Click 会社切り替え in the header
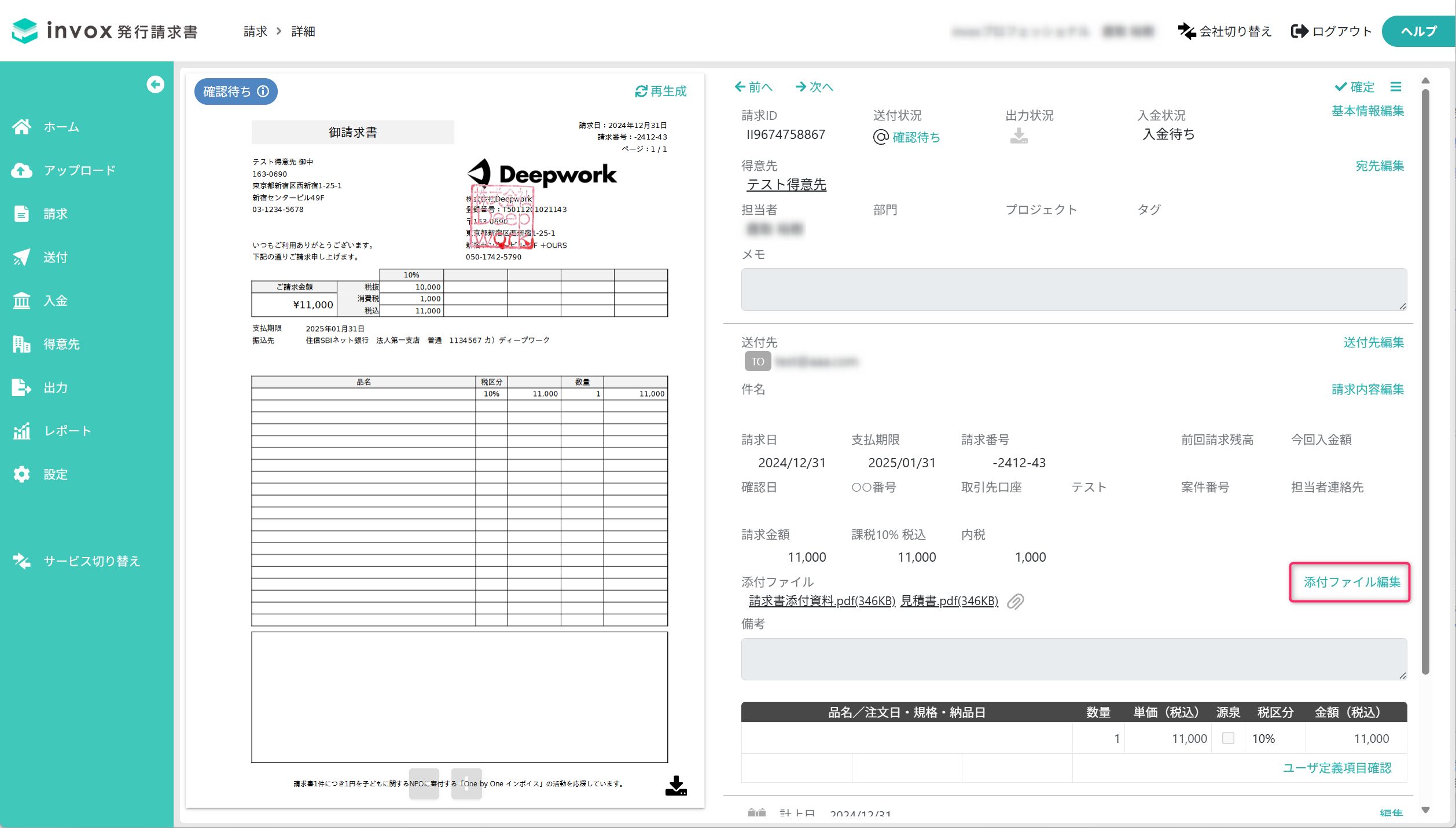The image size is (1456, 828). tap(1224, 31)
